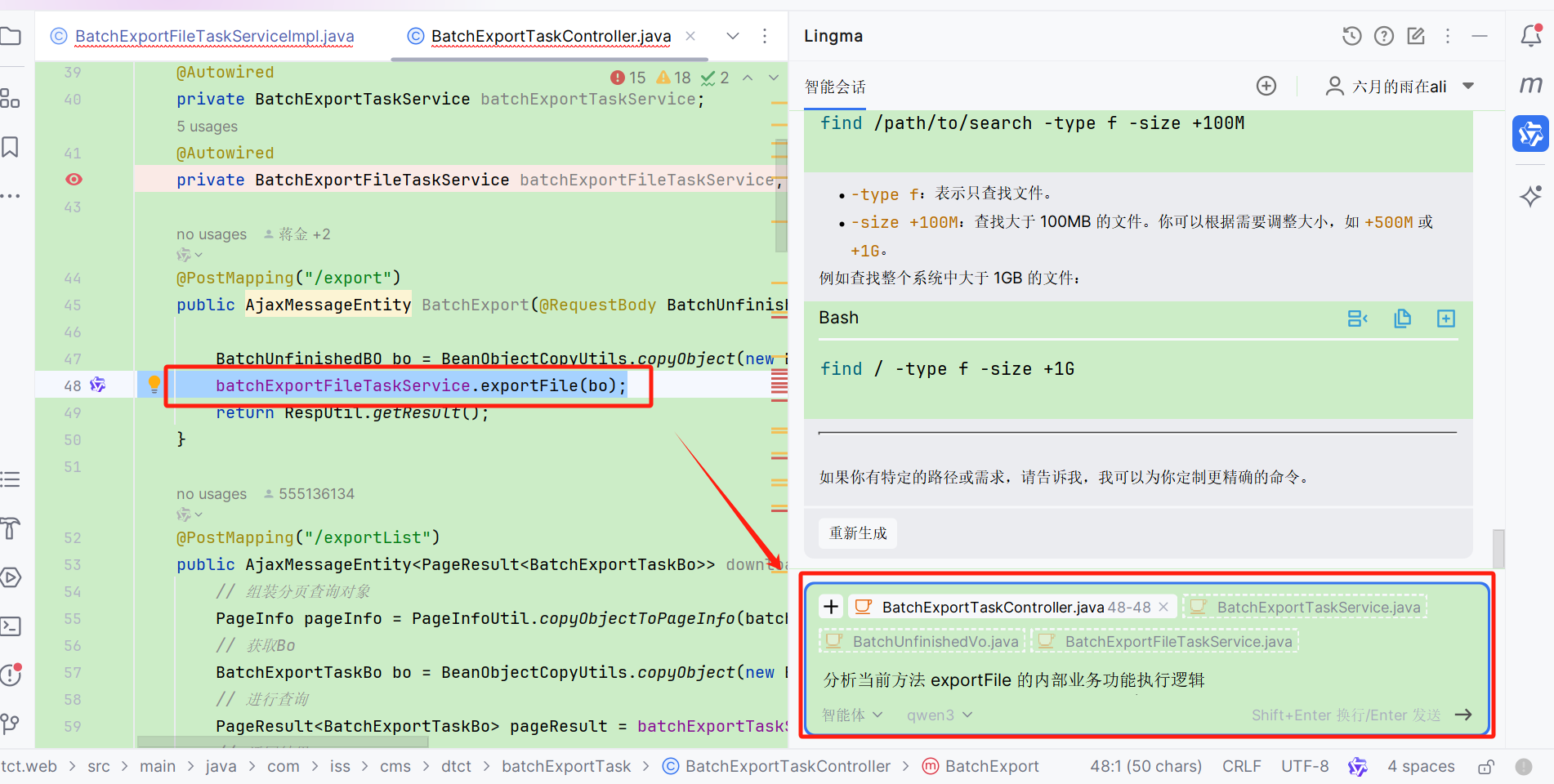This screenshot has width=1554, height=784.
Task: Open the TODO list tool window
Action: [x=11, y=479]
